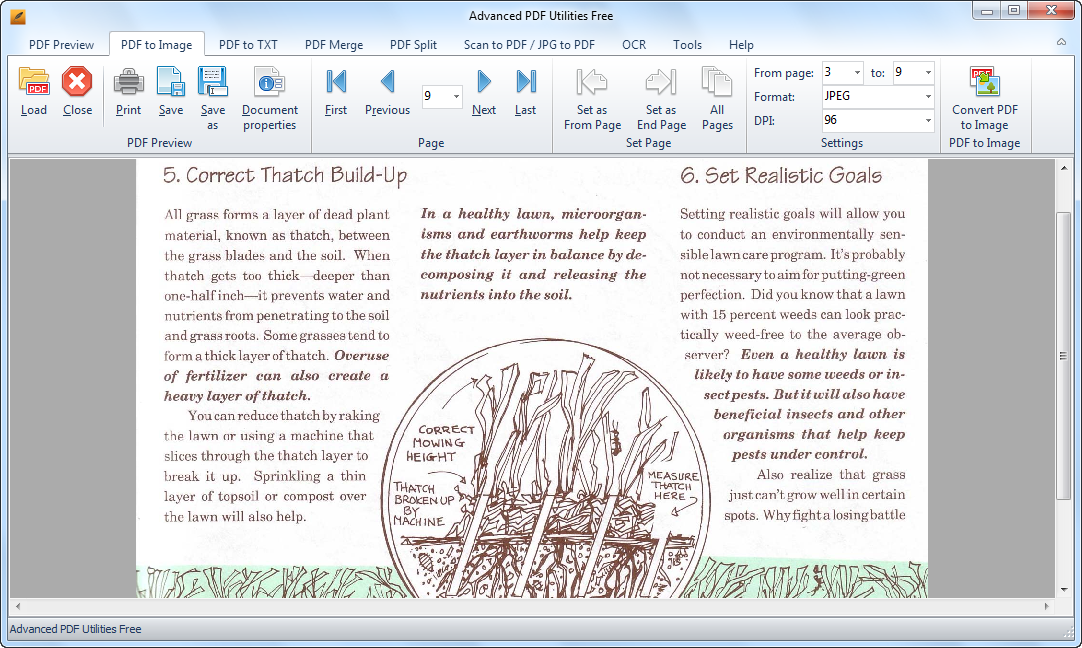Viewport: 1082px width, 648px height.
Task: Click Set as From Page icon
Action: click(x=592, y=82)
